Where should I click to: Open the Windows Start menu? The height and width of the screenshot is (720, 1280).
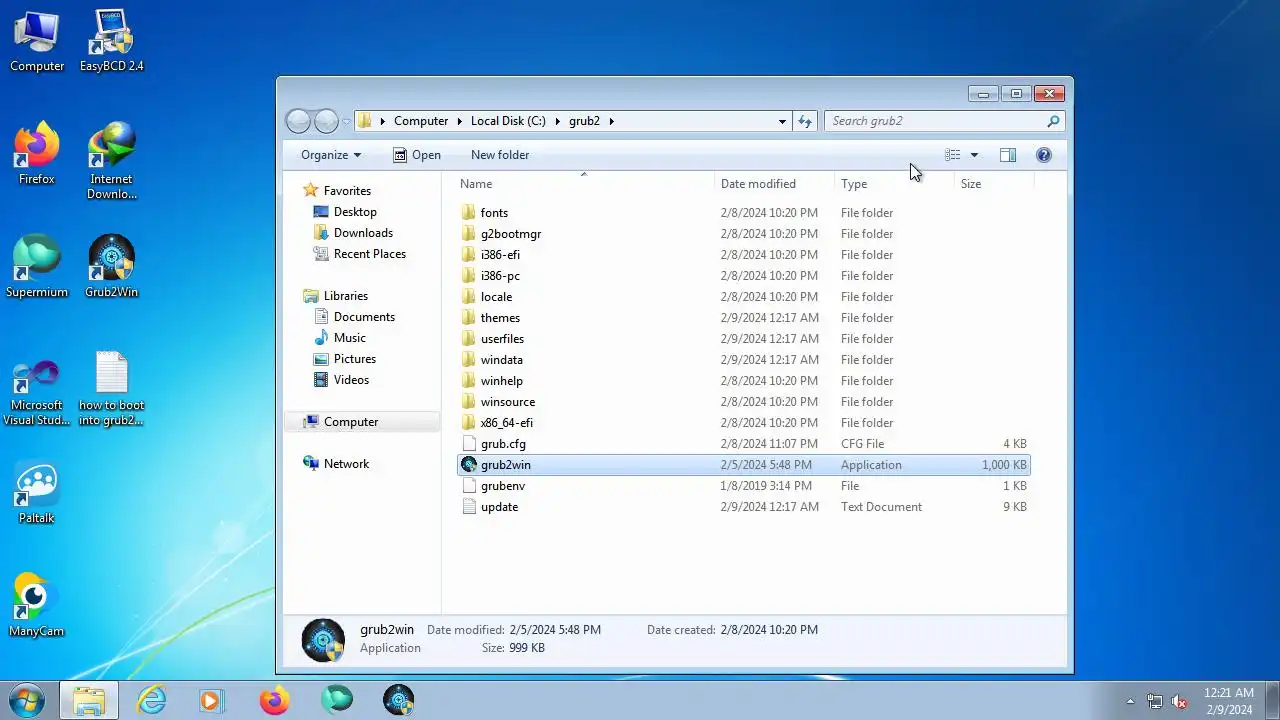(x=27, y=700)
